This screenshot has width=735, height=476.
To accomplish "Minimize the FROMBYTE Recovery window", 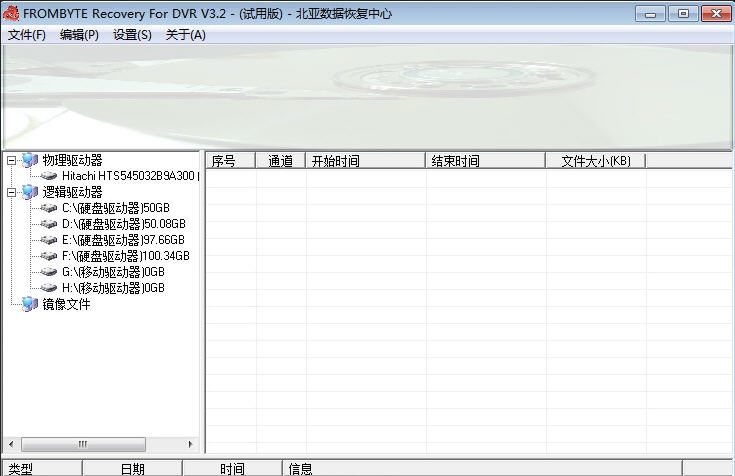I will 650,14.
